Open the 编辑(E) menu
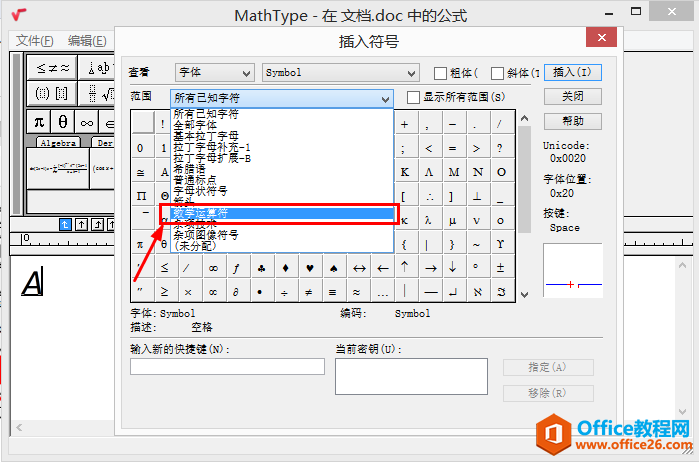 click(87, 41)
